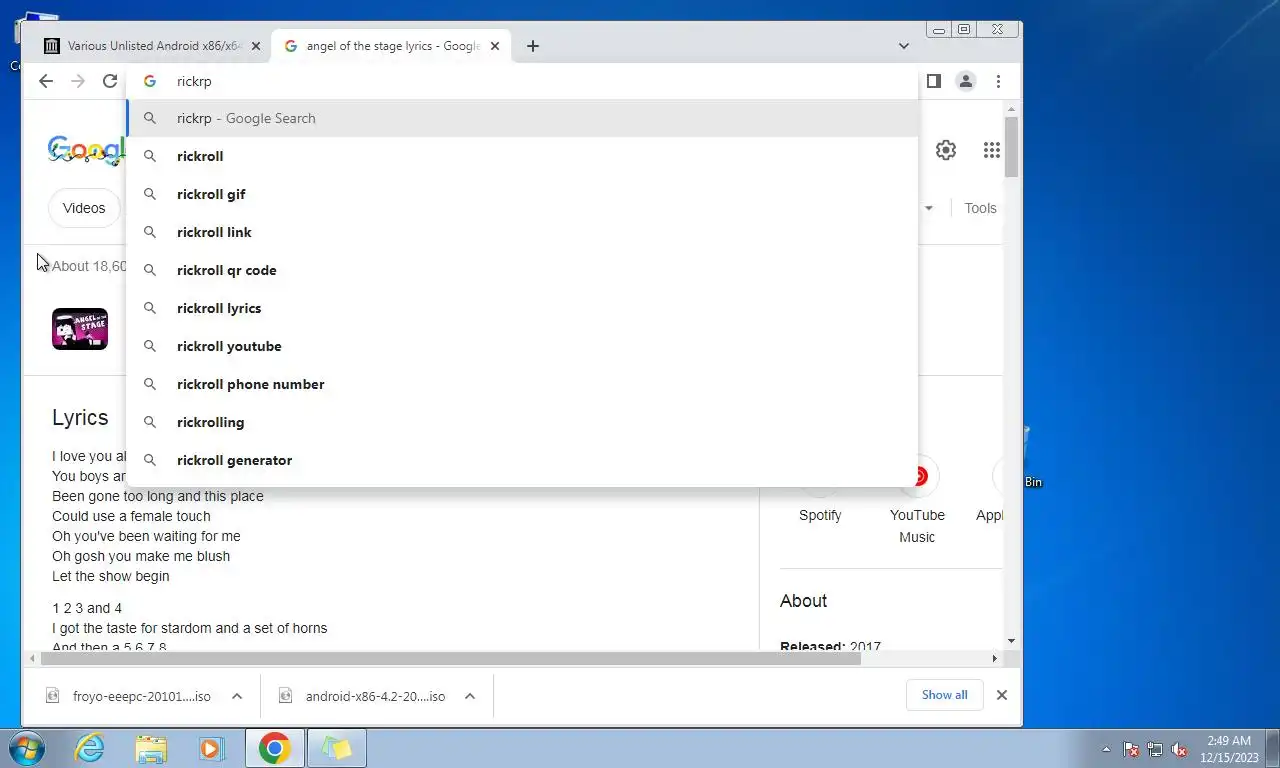Pick the 'rickroll' suggestion
The height and width of the screenshot is (768, 1280).
522,156
